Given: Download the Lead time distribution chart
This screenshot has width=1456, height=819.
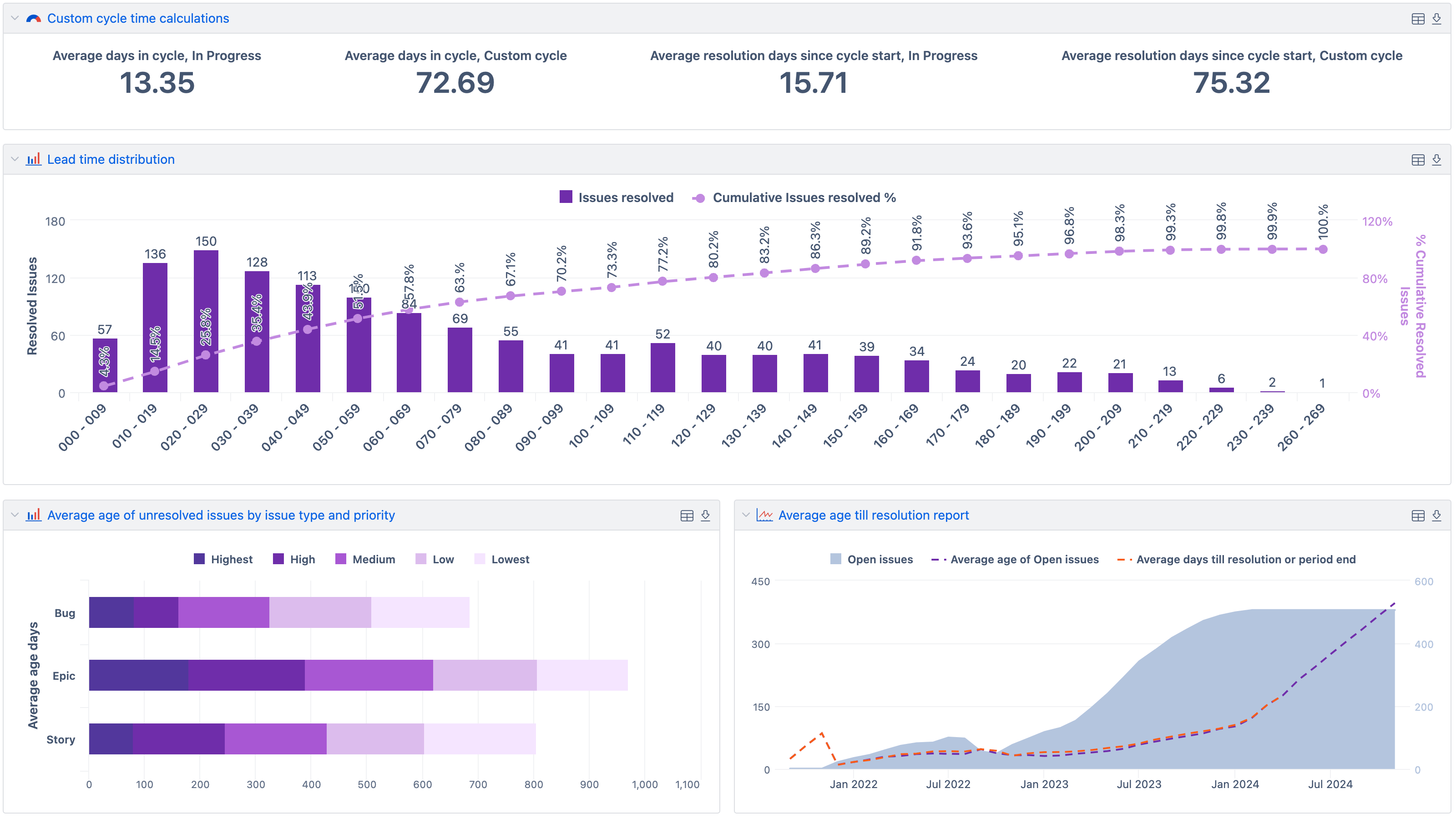Looking at the screenshot, I should (x=1436, y=160).
